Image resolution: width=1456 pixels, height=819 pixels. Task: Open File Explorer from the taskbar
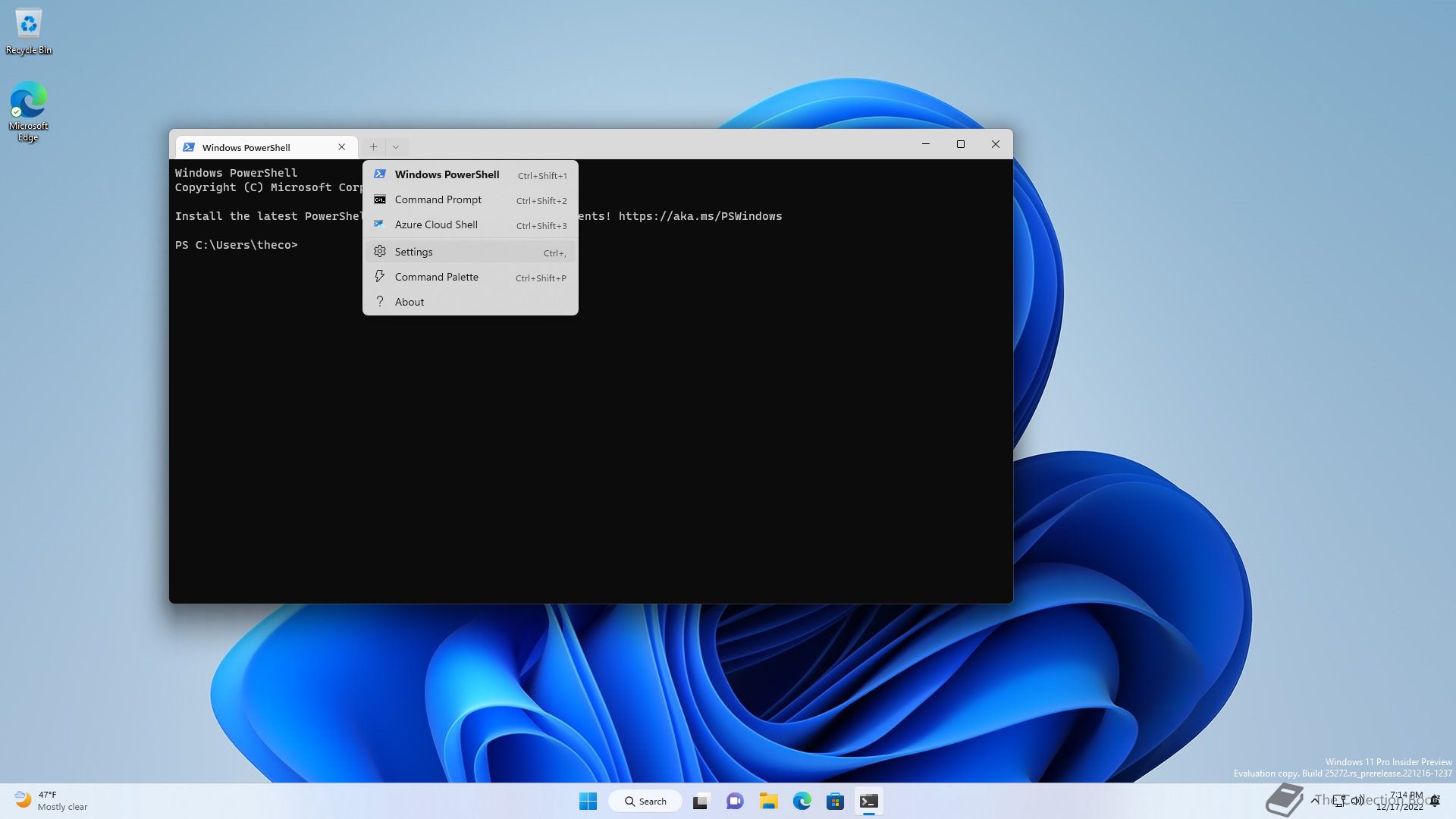pyautogui.click(x=768, y=801)
